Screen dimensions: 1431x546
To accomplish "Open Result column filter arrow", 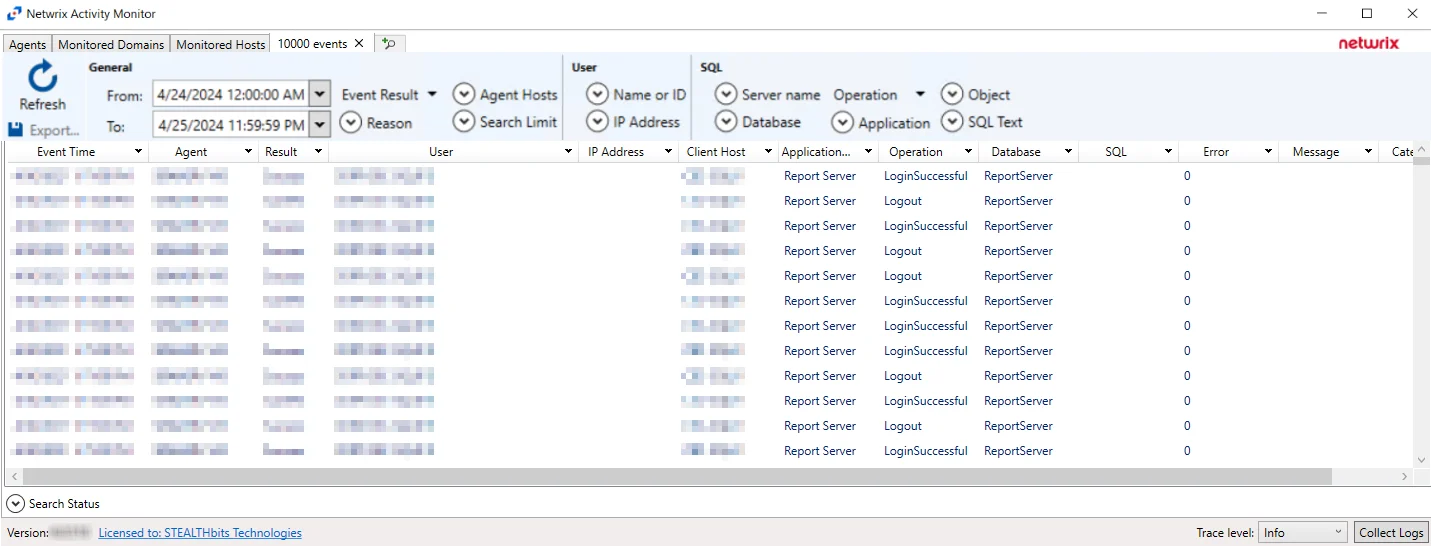I will 318,152.
